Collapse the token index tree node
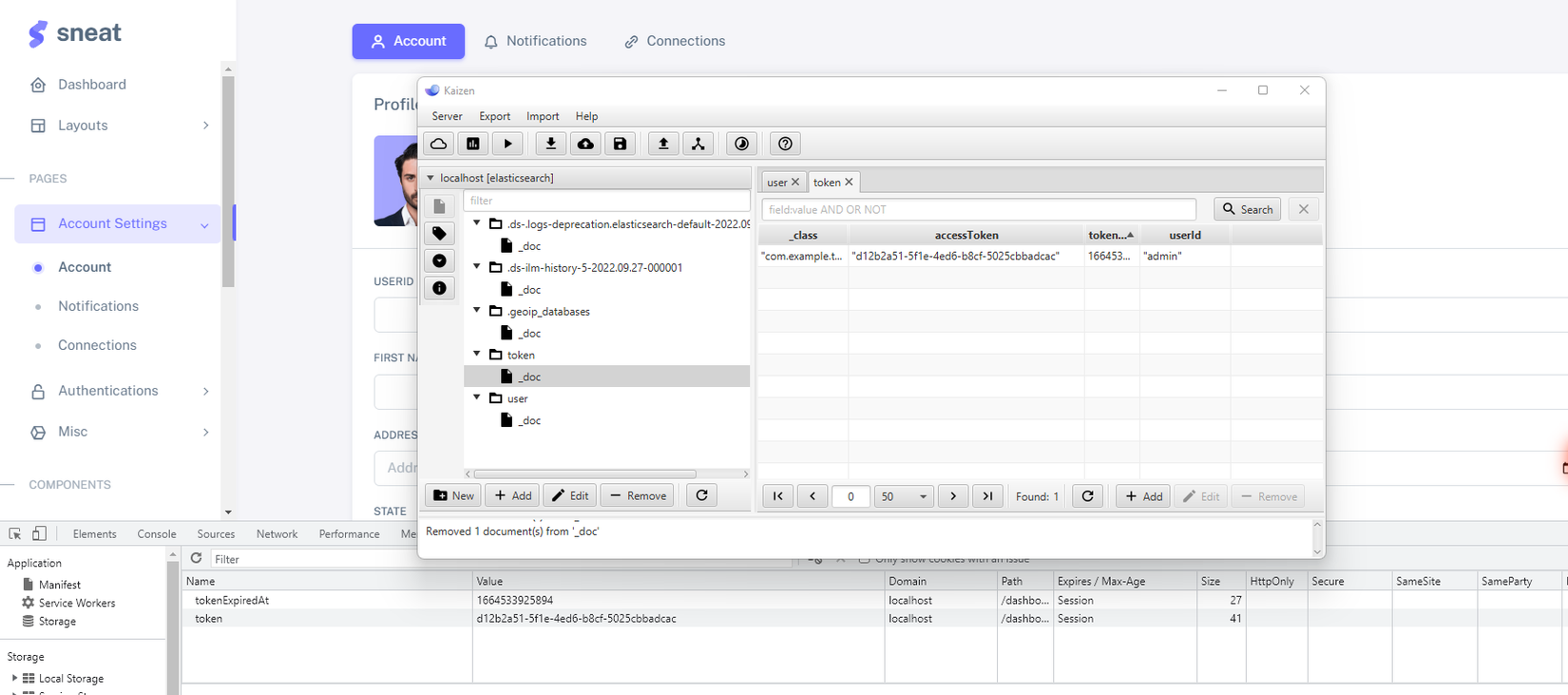 pos(477,355)
